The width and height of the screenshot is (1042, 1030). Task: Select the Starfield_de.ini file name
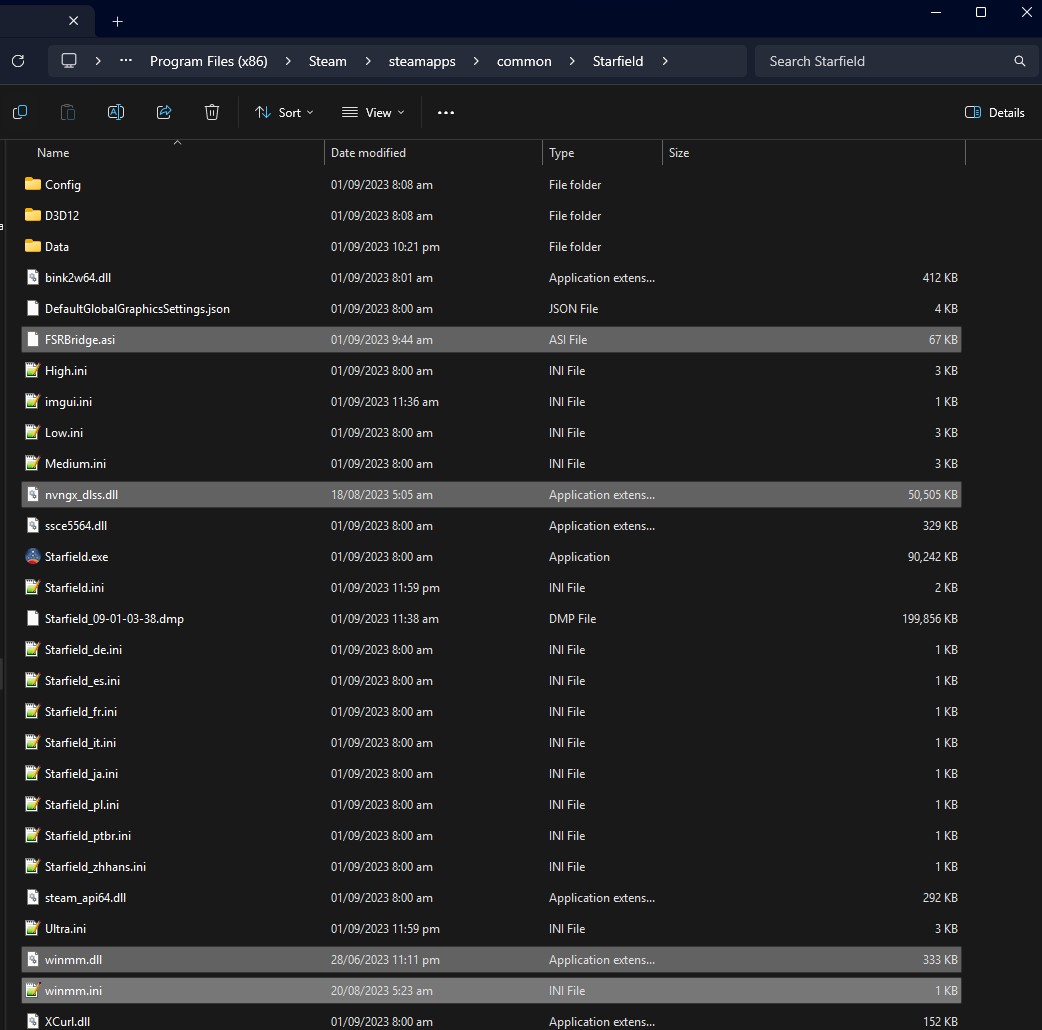(83, 650)
